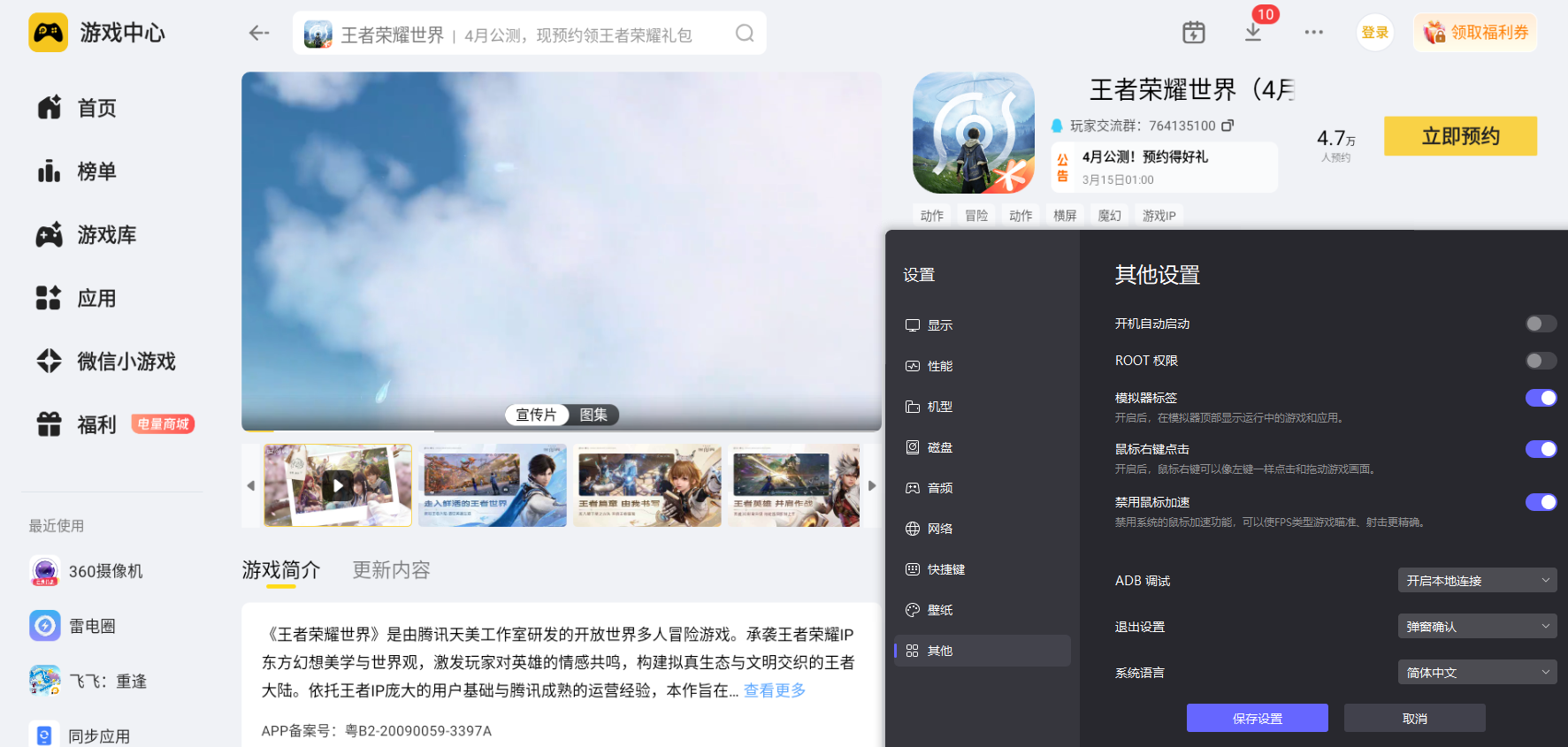The image size is (1568, 747).
Task: Toggle 模拟器标签 switch
Action: coord(1541,398)
